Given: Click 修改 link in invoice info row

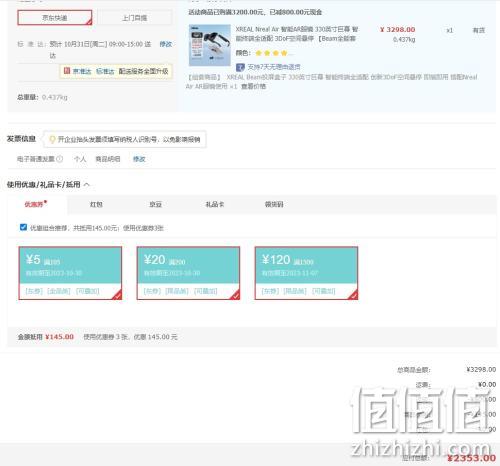Looking at the screenshot, I should [x=139, y=159].
